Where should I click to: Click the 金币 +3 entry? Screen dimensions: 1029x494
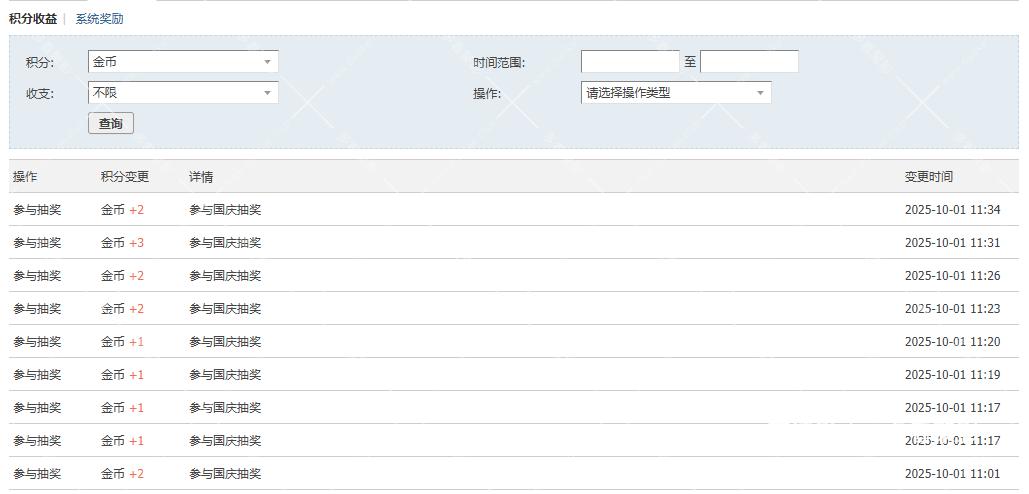coord(122,243)
